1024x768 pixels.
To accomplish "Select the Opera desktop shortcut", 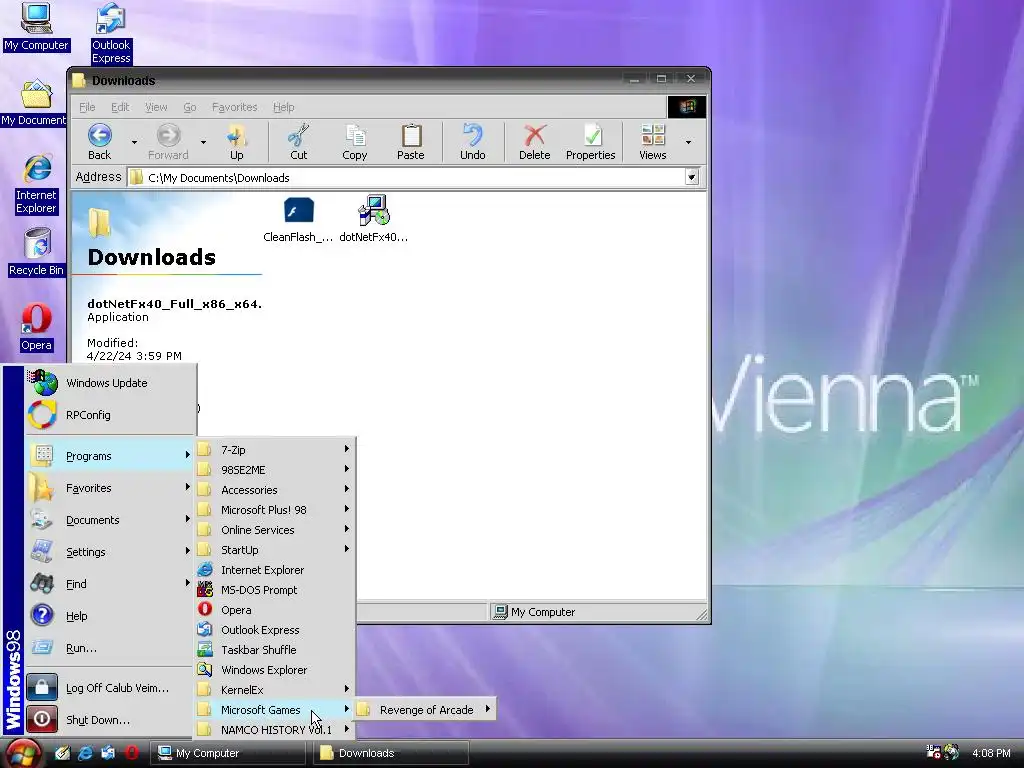I will click(36, 328).
